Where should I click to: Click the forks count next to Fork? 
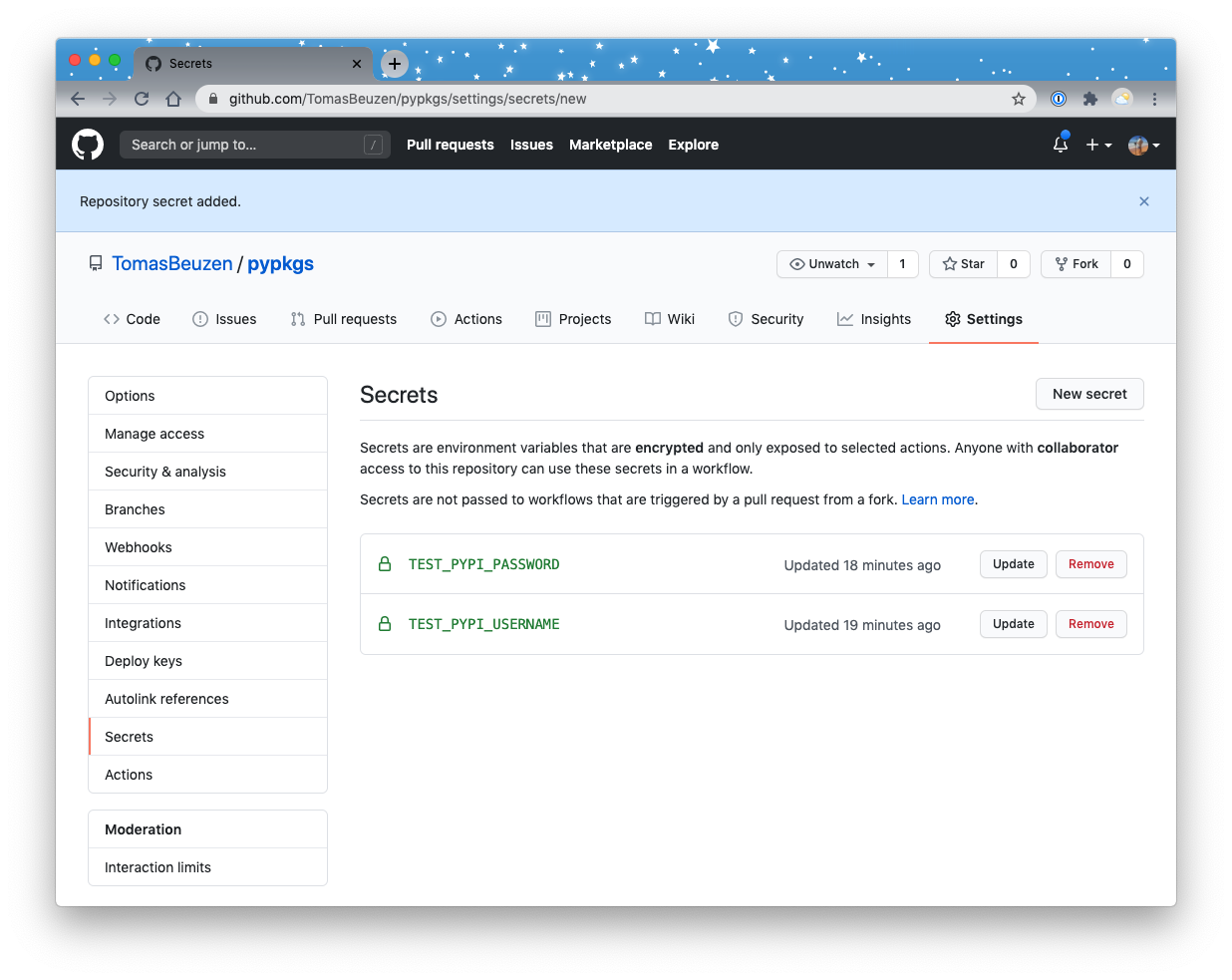pyautogui.click(x=1127, y=264)
